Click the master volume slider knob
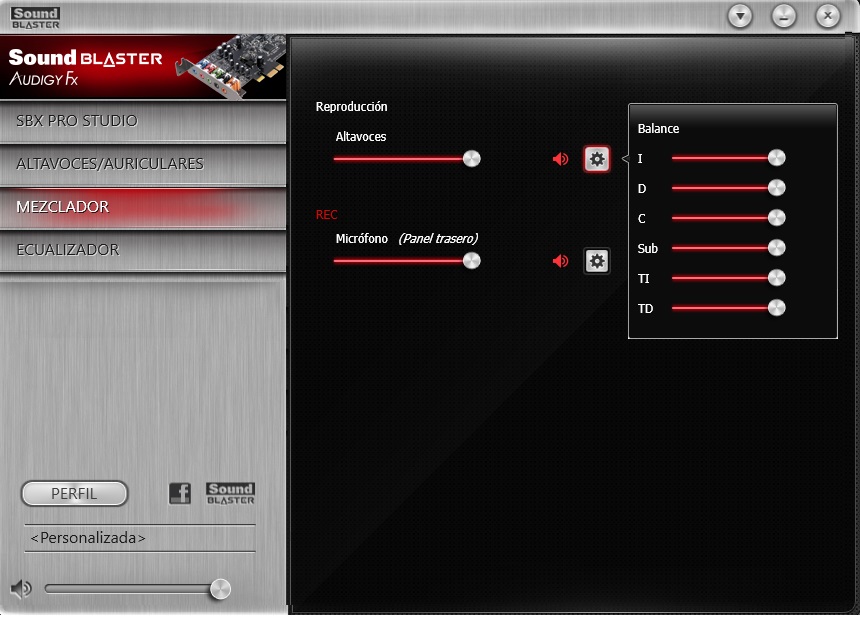Viewport: 860px width, 619px height. pos(220,589)
